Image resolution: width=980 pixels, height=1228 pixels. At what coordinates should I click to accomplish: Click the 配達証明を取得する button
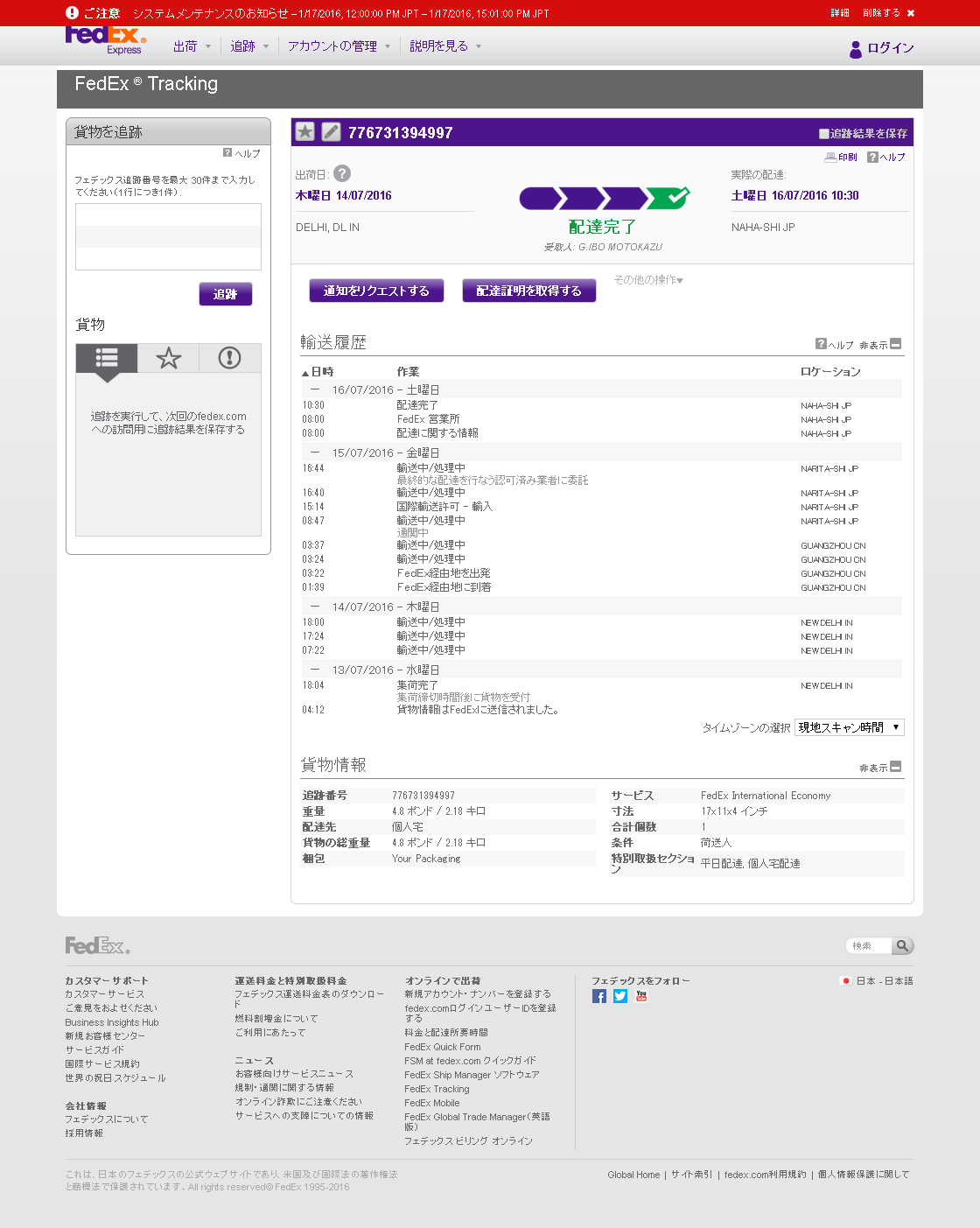tap(529, 291)
